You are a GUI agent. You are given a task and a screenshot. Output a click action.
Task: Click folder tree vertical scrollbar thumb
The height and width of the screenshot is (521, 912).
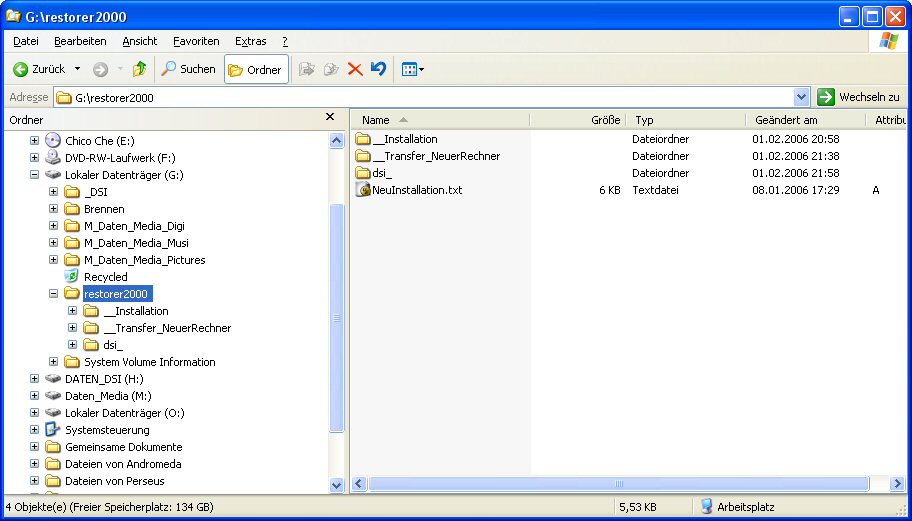[337, 318]
